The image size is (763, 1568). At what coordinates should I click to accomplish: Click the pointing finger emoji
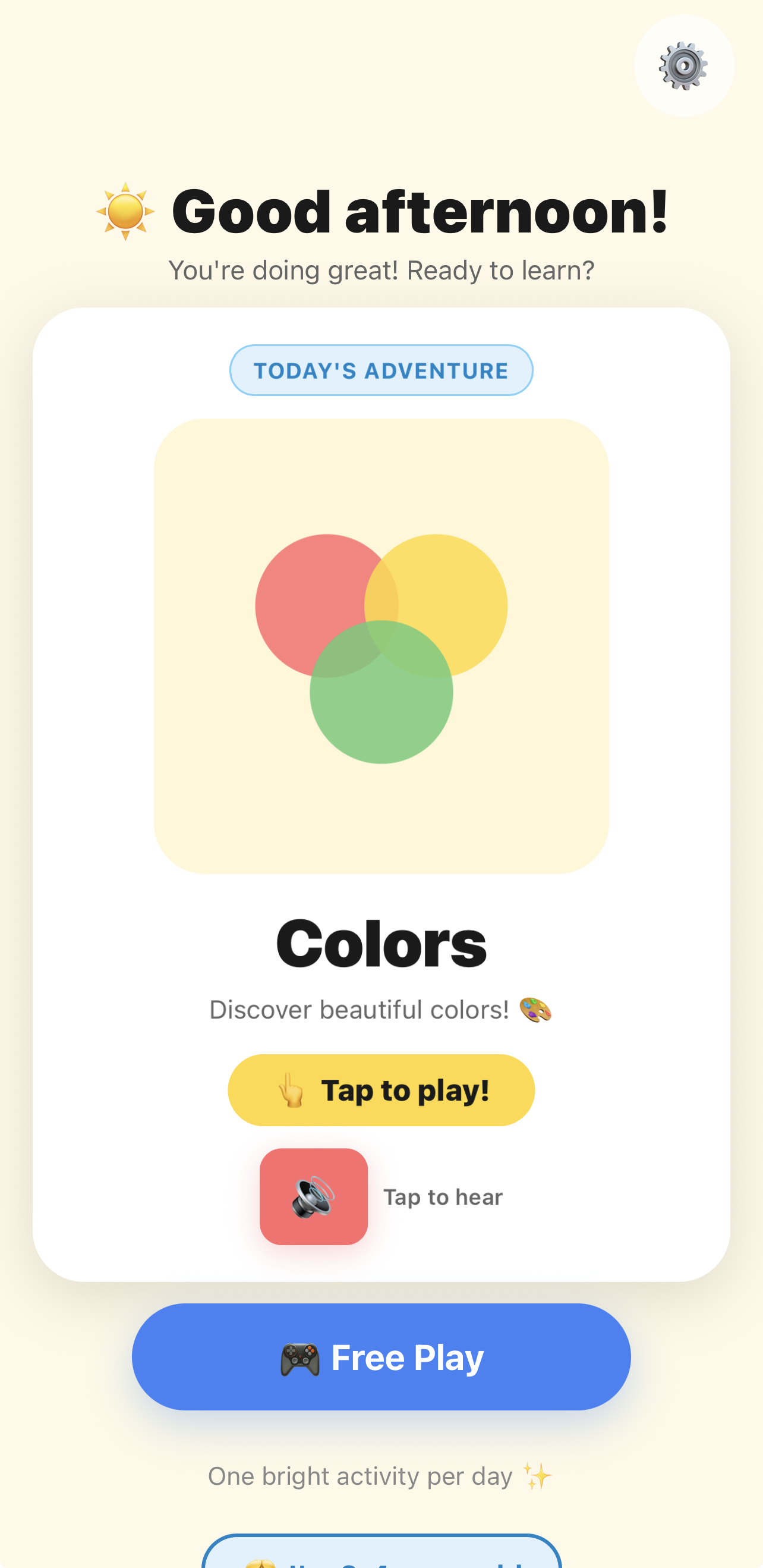click(291, 1090)
